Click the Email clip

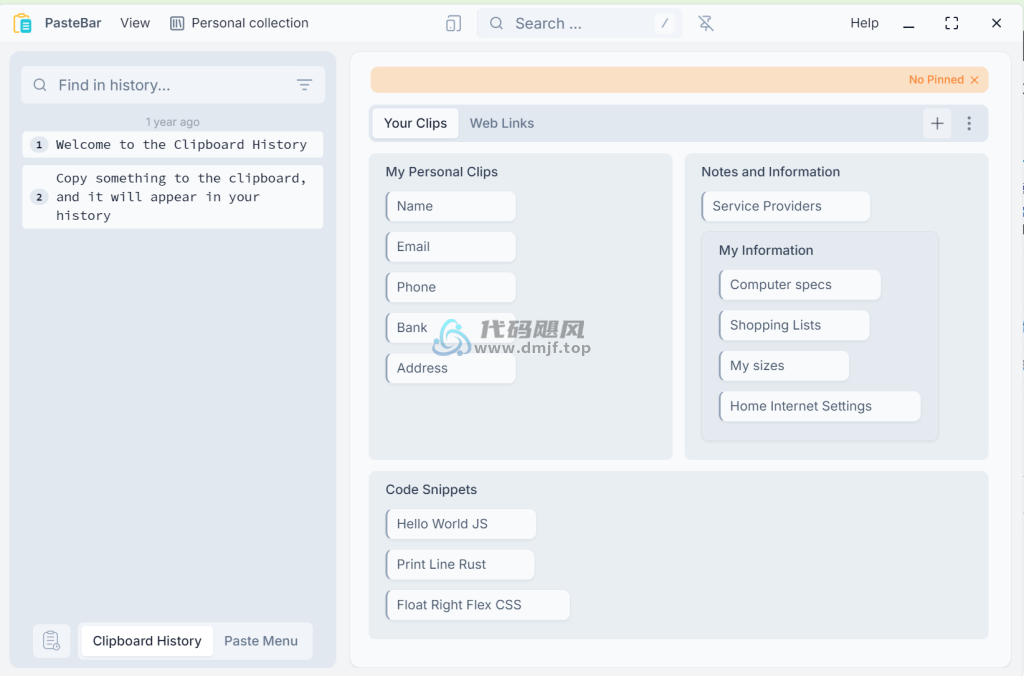pos(451,247)
